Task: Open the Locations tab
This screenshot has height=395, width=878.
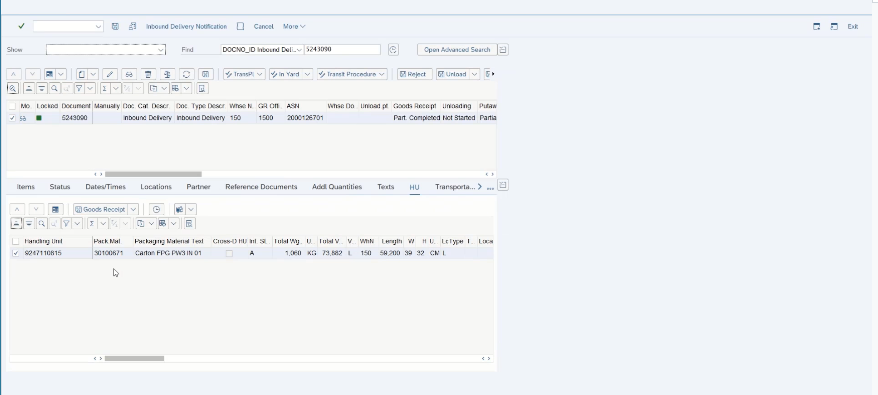Action: tap(156, 187)
